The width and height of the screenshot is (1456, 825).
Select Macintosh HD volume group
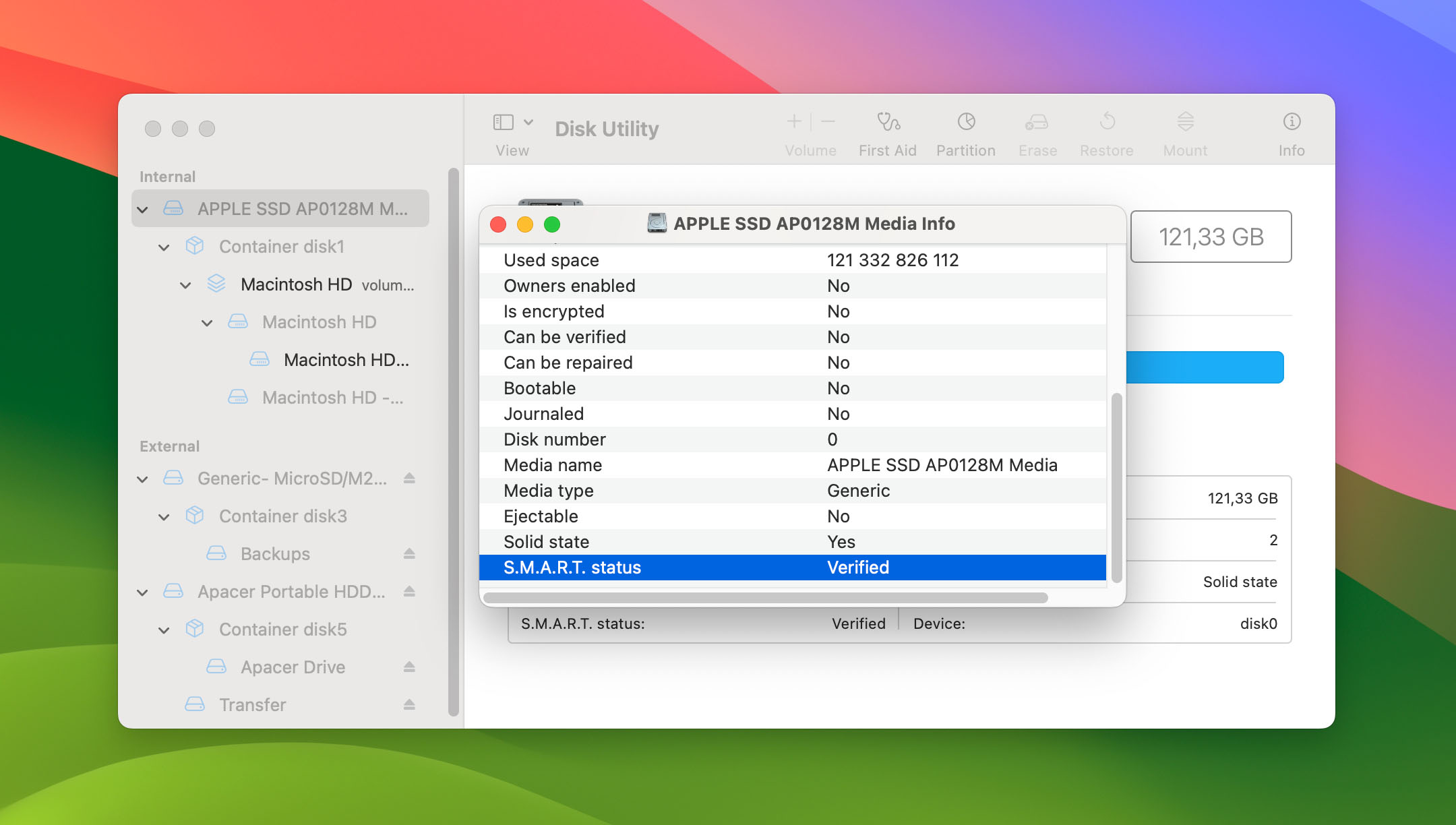(x=297, y=284)
